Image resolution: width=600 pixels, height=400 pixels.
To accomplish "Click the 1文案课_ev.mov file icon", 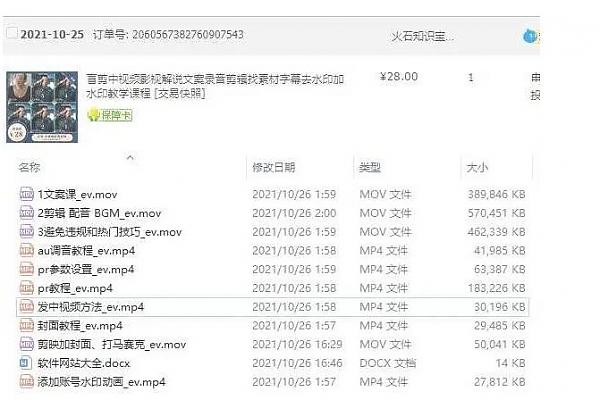I will coord(27,194).
